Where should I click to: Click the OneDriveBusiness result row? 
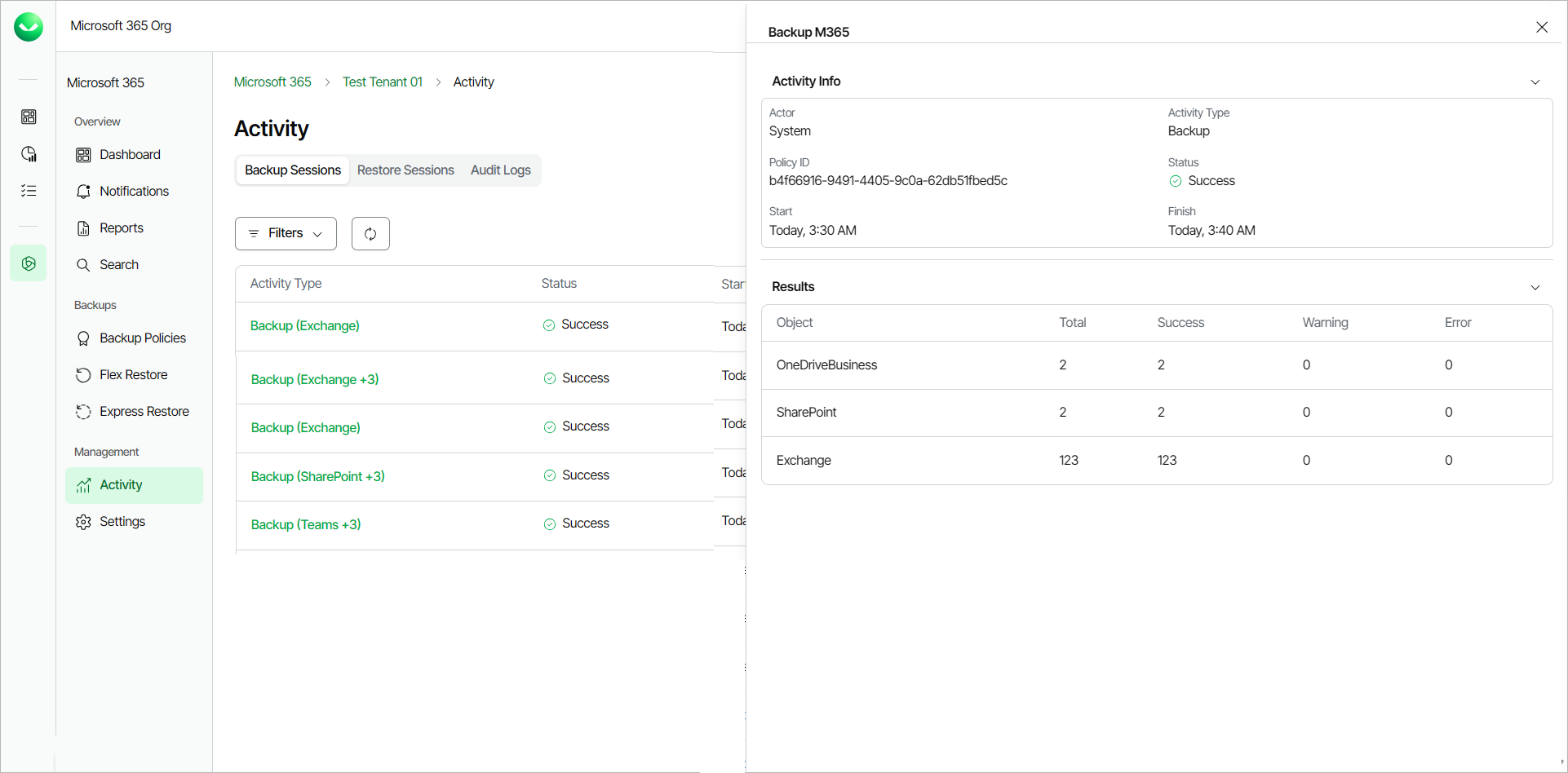(1157, 364)
